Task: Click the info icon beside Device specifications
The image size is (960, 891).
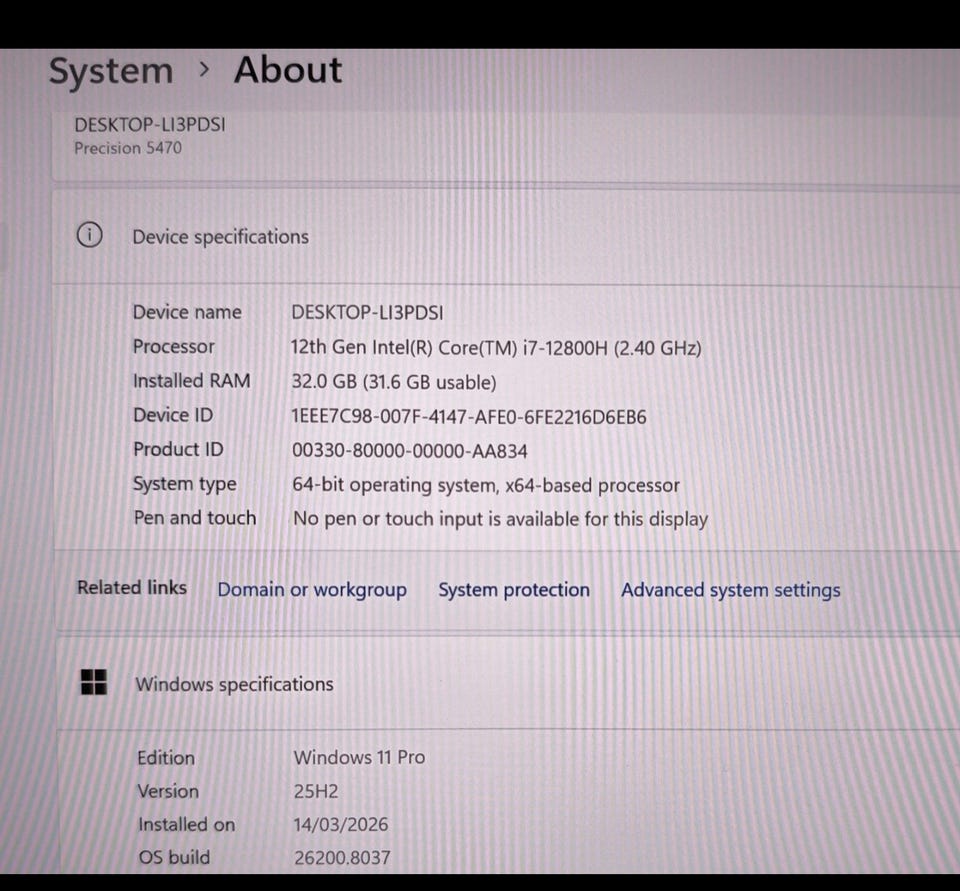Action: point(89,235)
